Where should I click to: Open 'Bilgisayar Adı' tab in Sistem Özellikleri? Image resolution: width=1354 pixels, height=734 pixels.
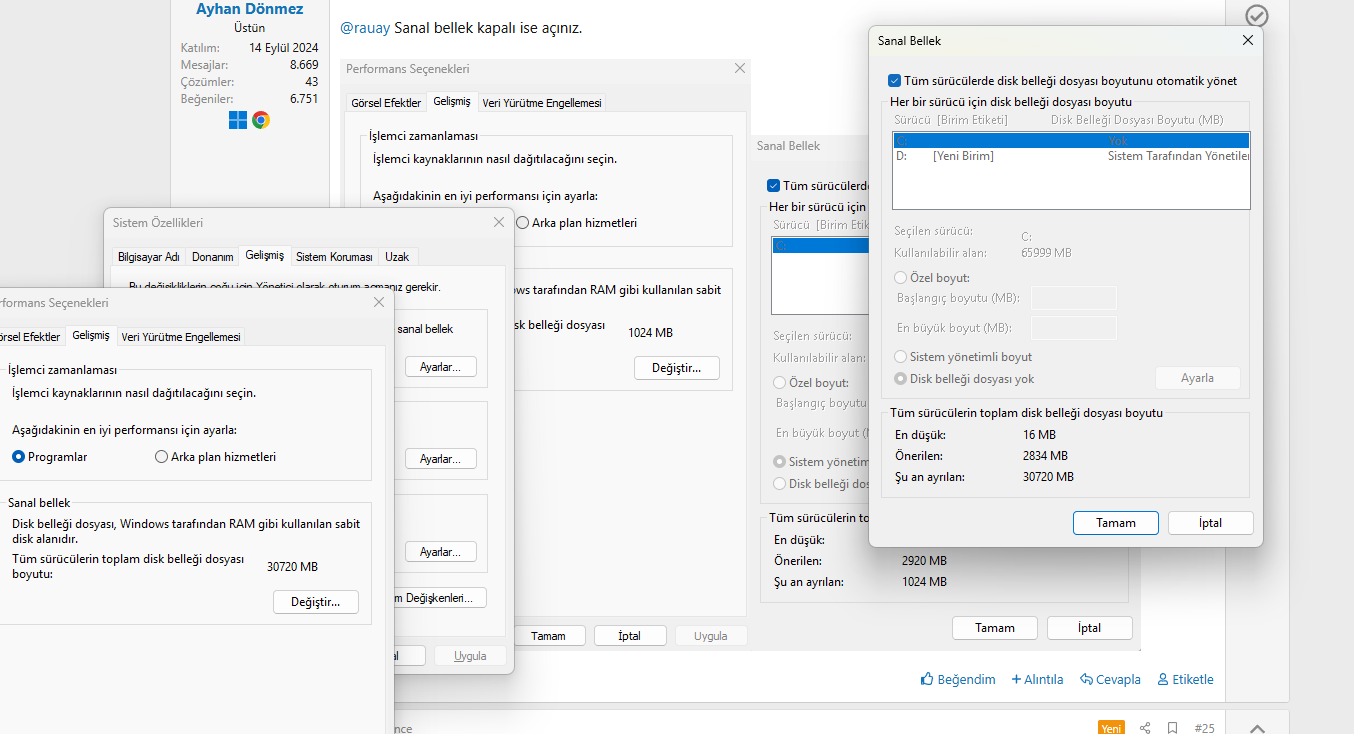coord(149,257)
